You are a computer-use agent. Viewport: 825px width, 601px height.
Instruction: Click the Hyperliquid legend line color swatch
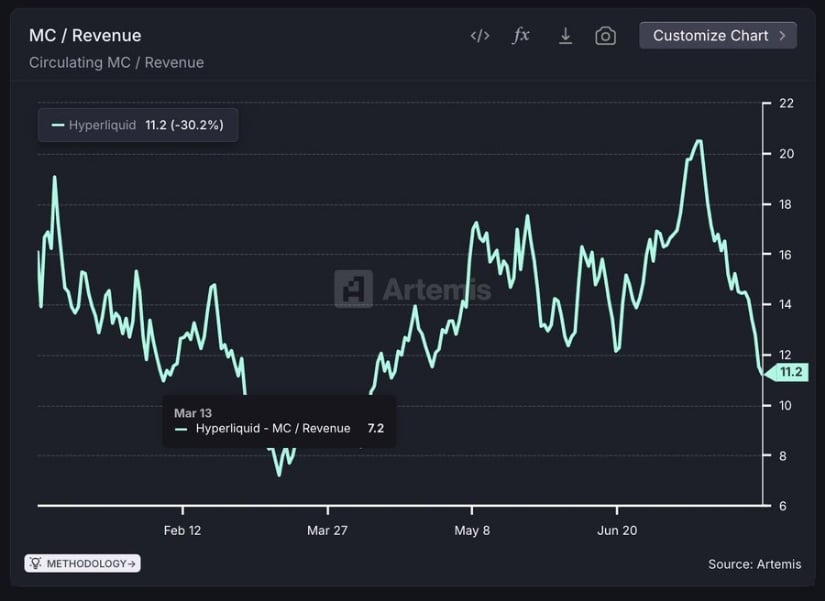tap(58, 125)
